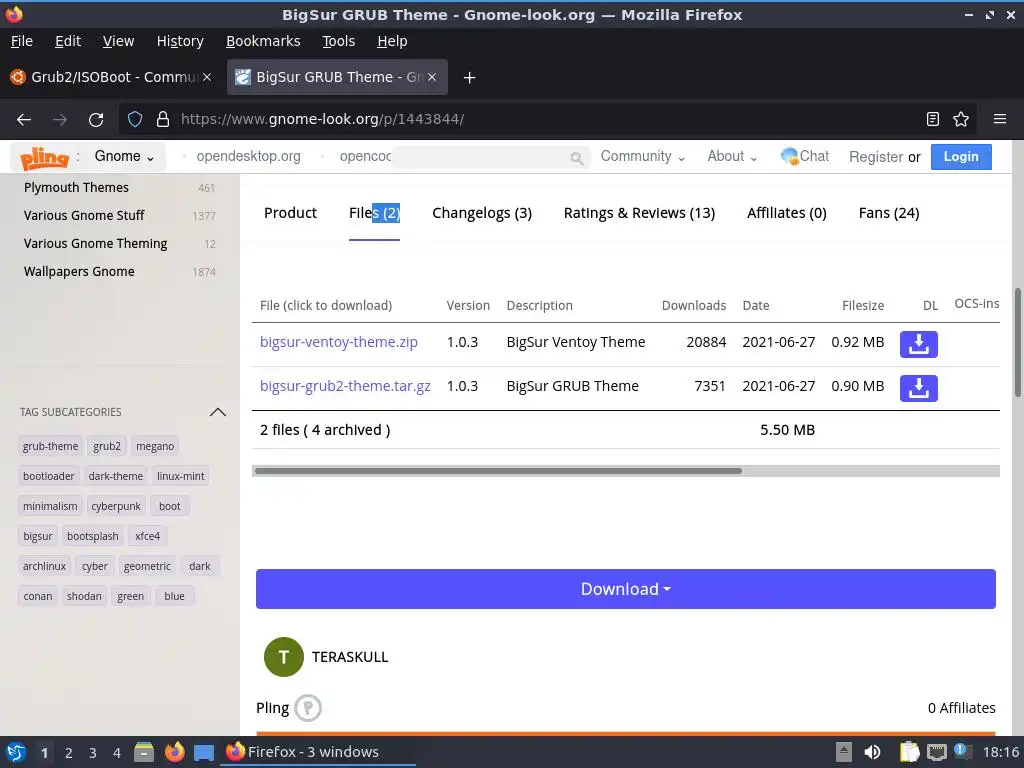This screenshot has width=1024, height=768.
Task: Select the archlinux tag
Action: (x=44, y=566)
